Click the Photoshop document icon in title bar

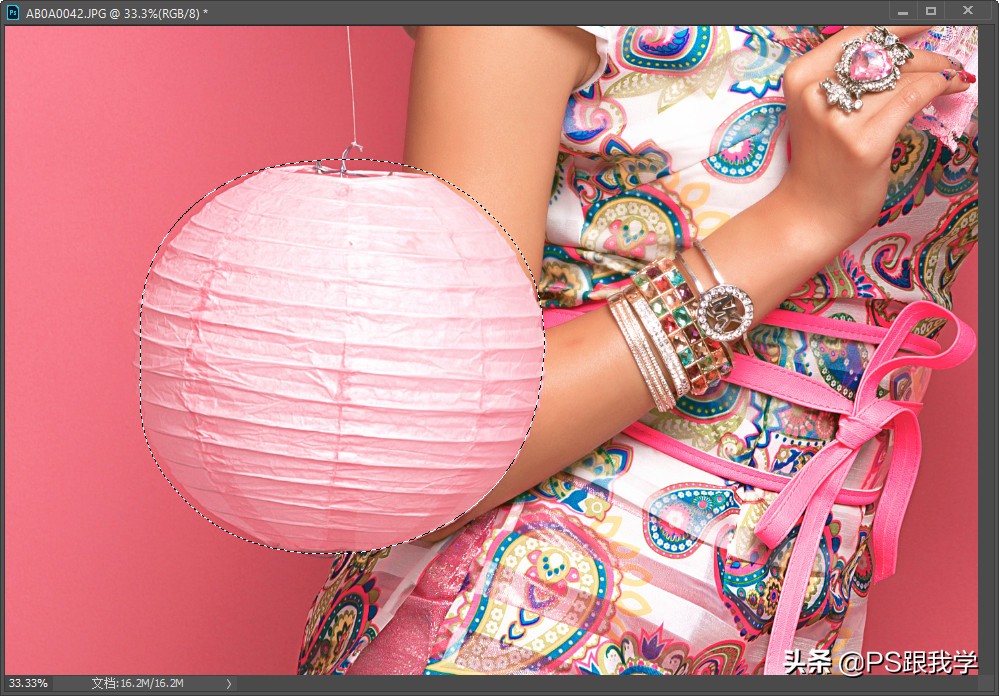[13, 12]
